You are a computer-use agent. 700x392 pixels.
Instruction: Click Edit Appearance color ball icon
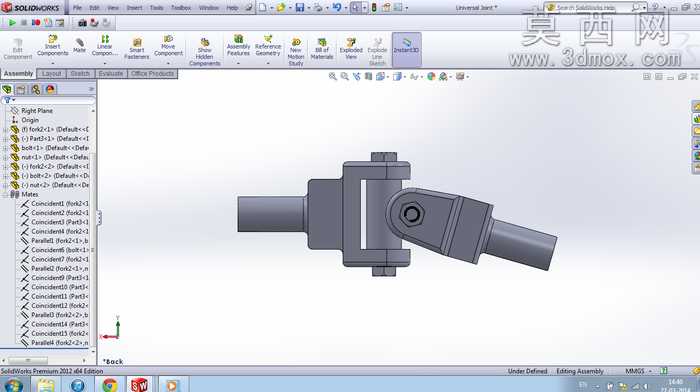point(431,77)
